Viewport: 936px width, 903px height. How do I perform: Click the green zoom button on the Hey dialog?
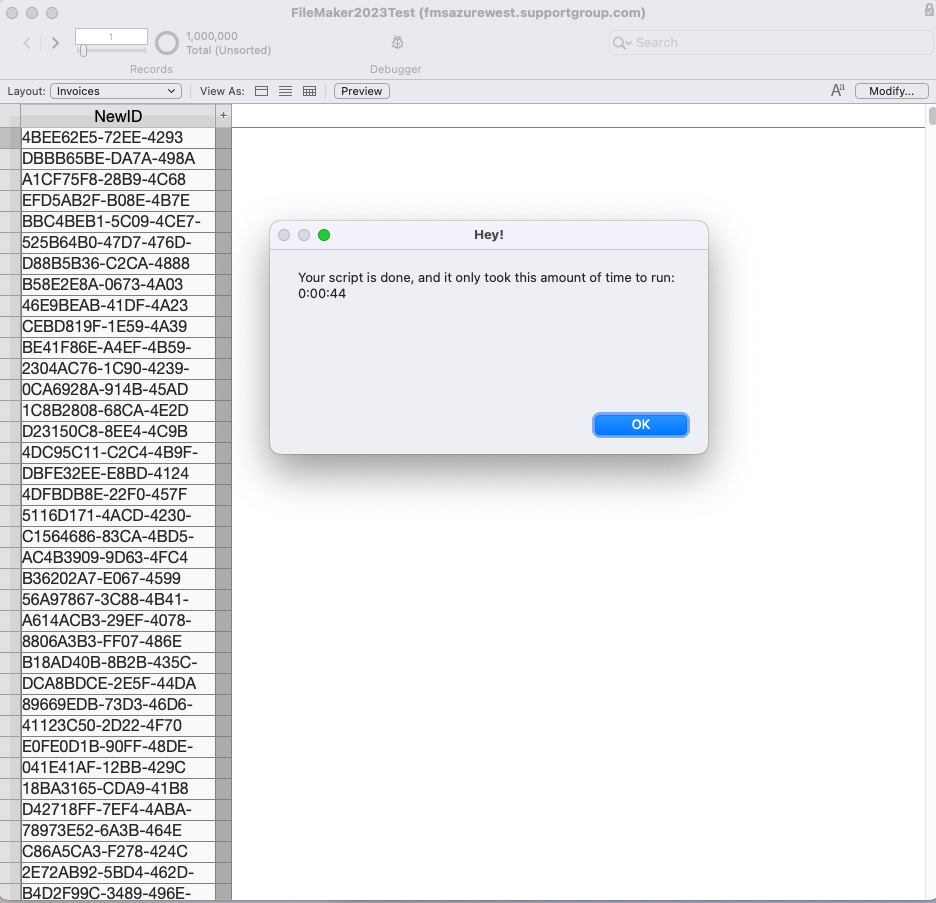[x=323, y=235]
